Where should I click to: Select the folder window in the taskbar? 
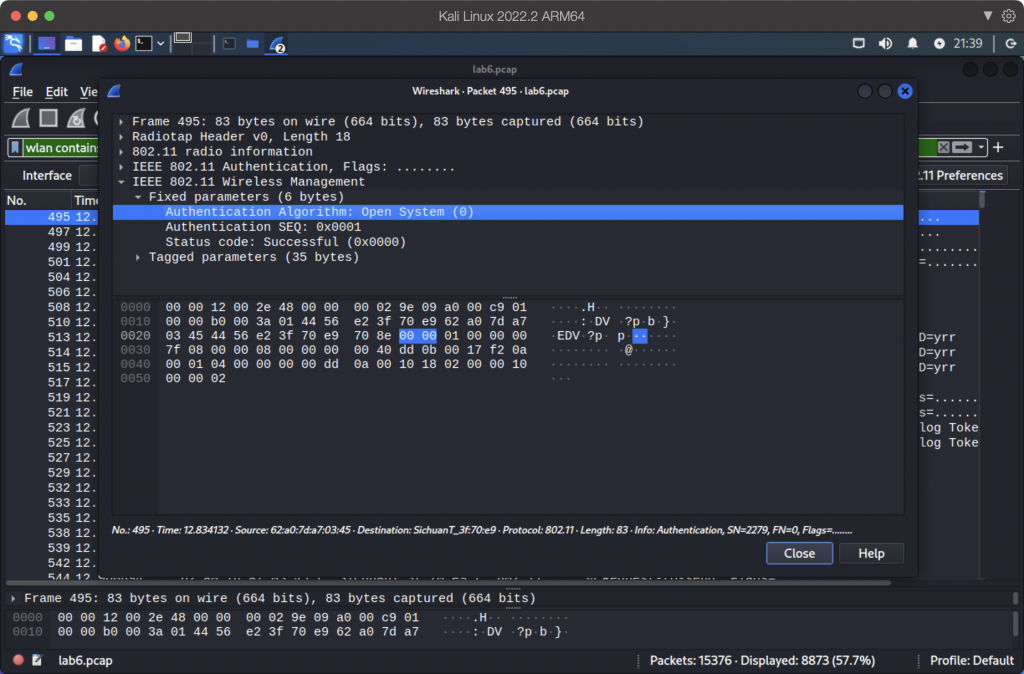pyautogui.click(x=253, y=44)
